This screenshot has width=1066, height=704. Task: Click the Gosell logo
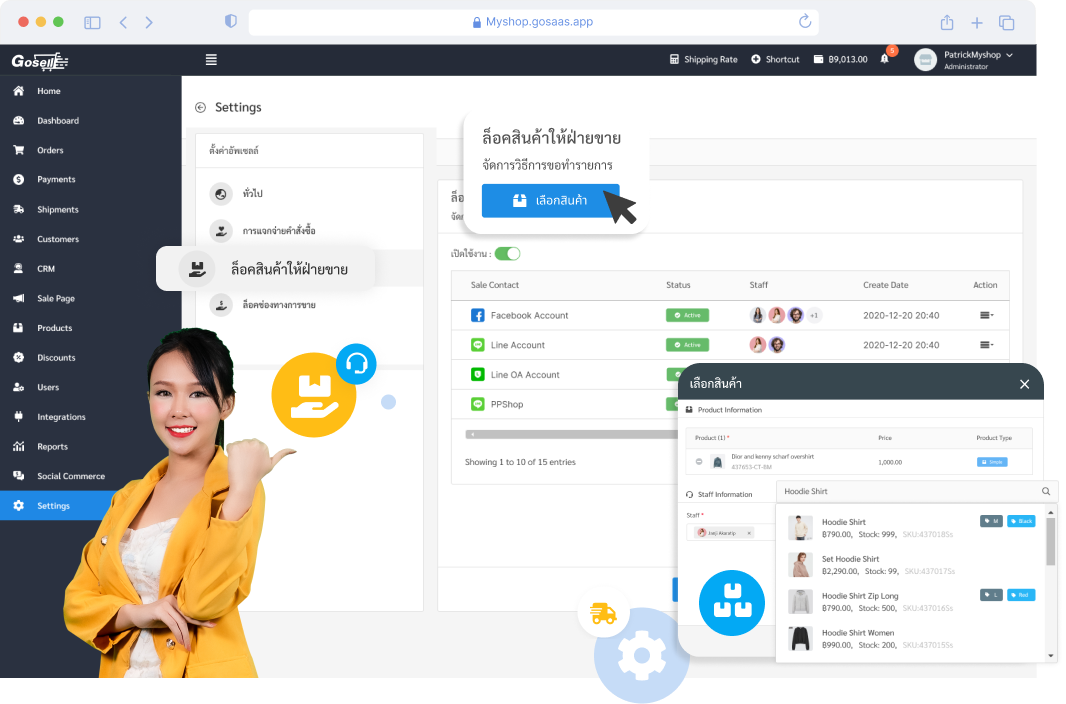pos(39,62)
